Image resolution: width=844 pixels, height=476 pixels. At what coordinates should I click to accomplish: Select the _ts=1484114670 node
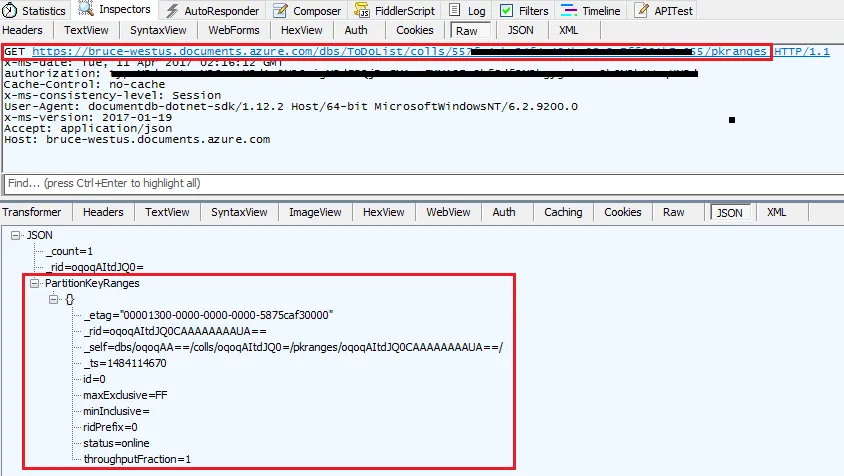[125, 363]
